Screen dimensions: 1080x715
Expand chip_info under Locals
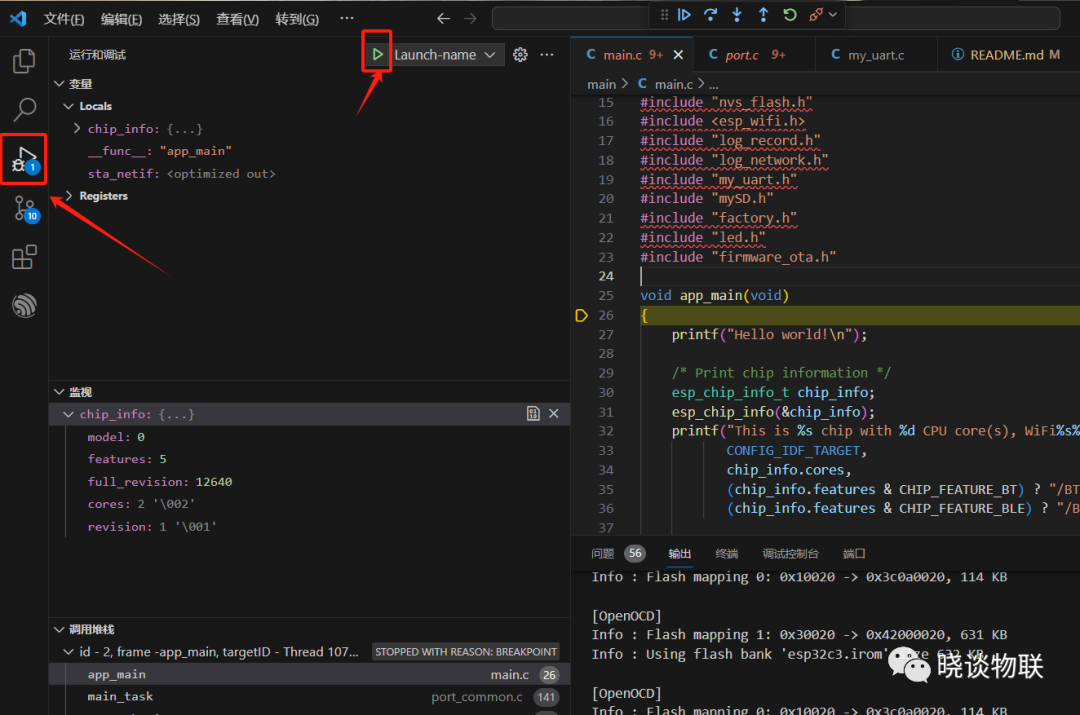click(78, 129)
